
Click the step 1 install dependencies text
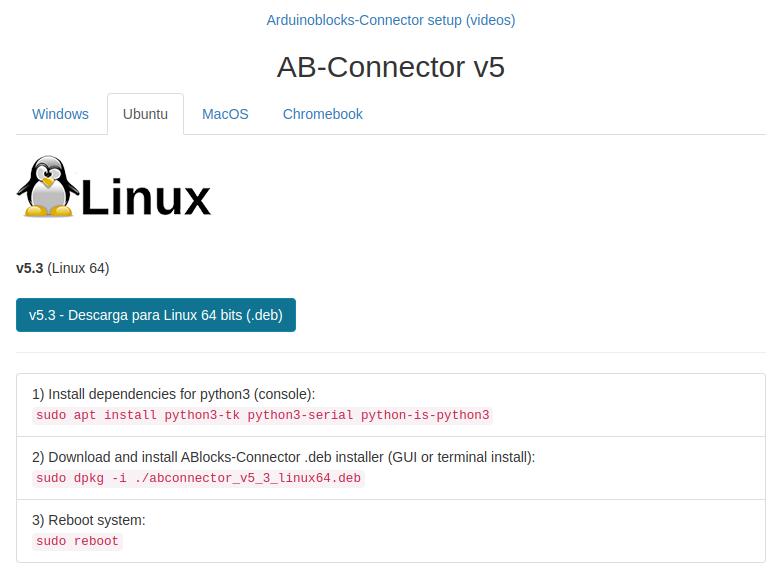[x=174, y=394]
